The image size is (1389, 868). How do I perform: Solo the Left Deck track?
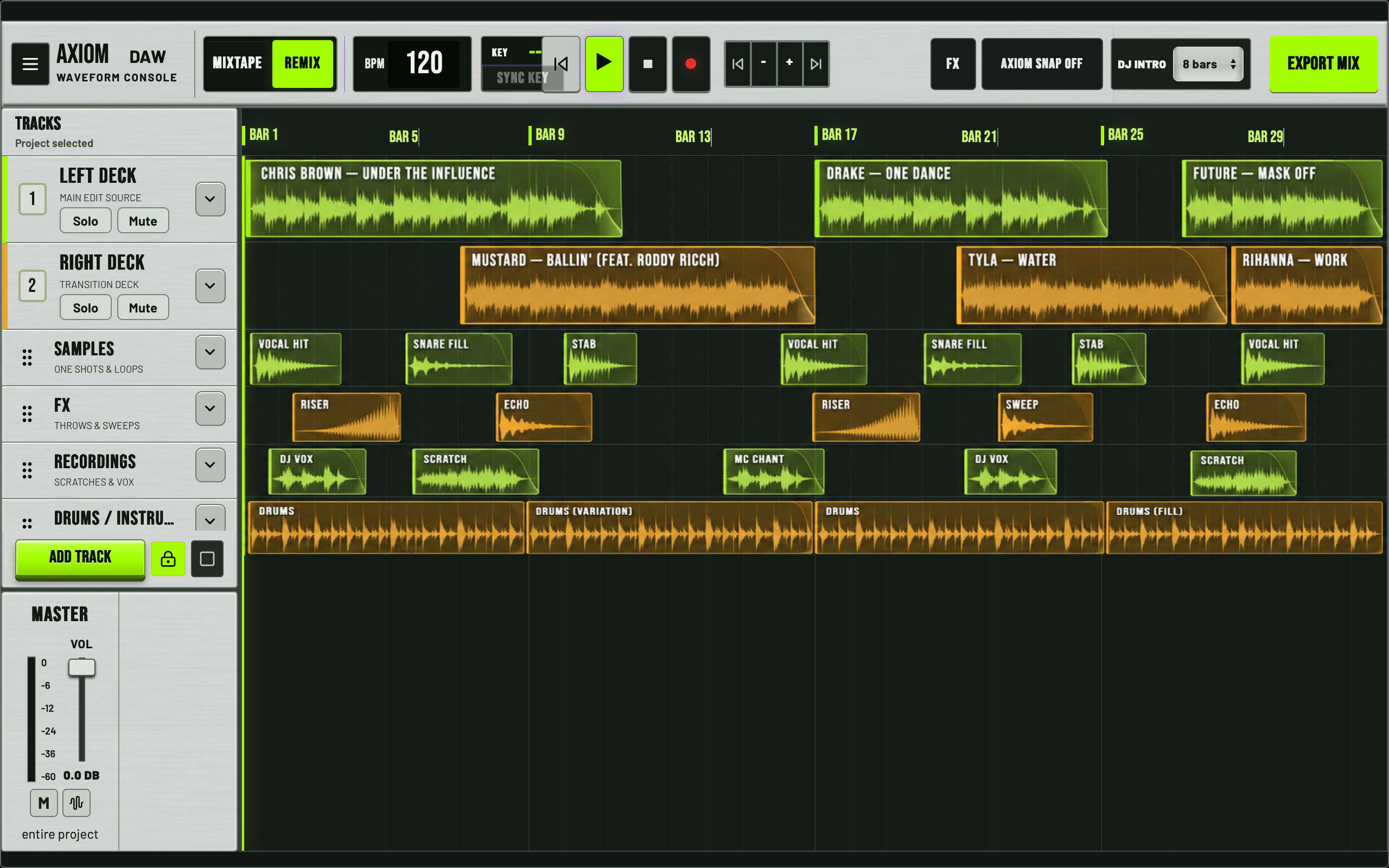pyautogui.click(x=86, y=221)
